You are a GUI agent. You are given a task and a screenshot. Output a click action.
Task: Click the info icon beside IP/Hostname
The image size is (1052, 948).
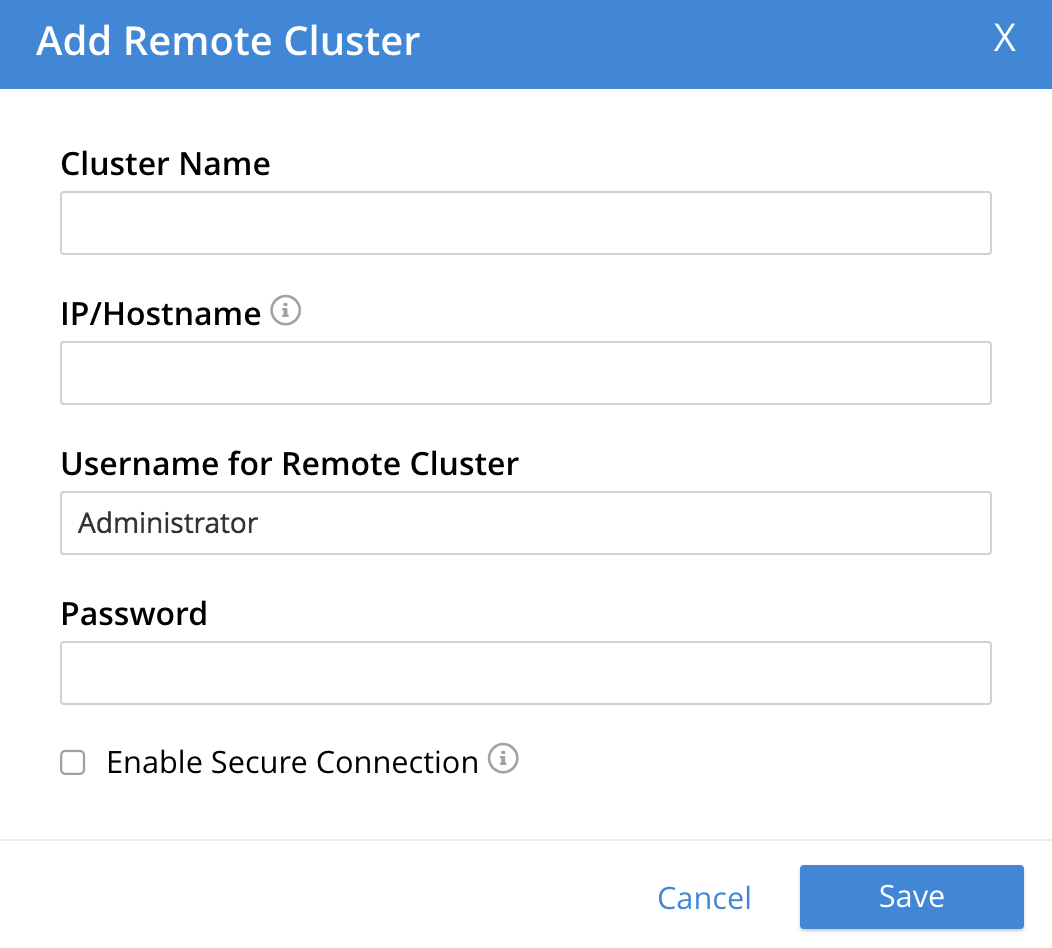click(x=286, y=311)
